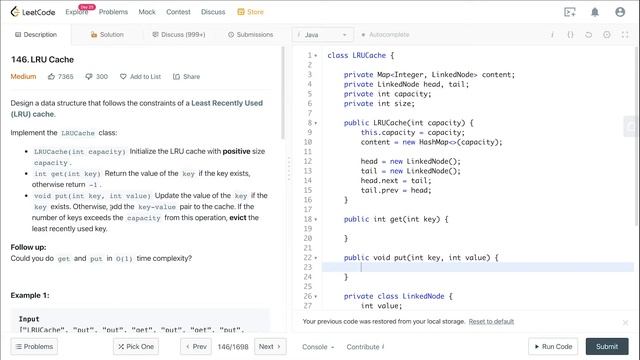Click the Share icon
The width and height of the screenshot is (640, 360).
pos(176,76)
